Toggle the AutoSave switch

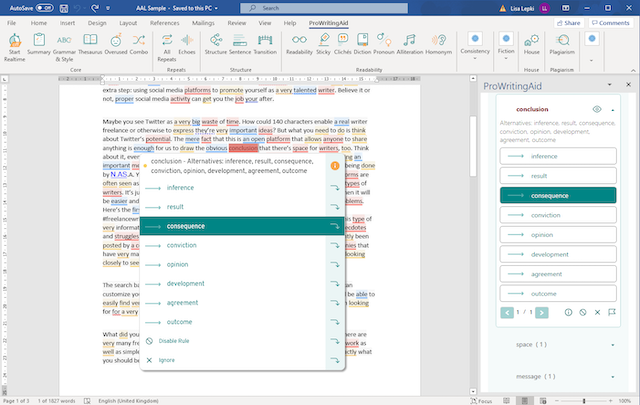[x=44, y=8]
